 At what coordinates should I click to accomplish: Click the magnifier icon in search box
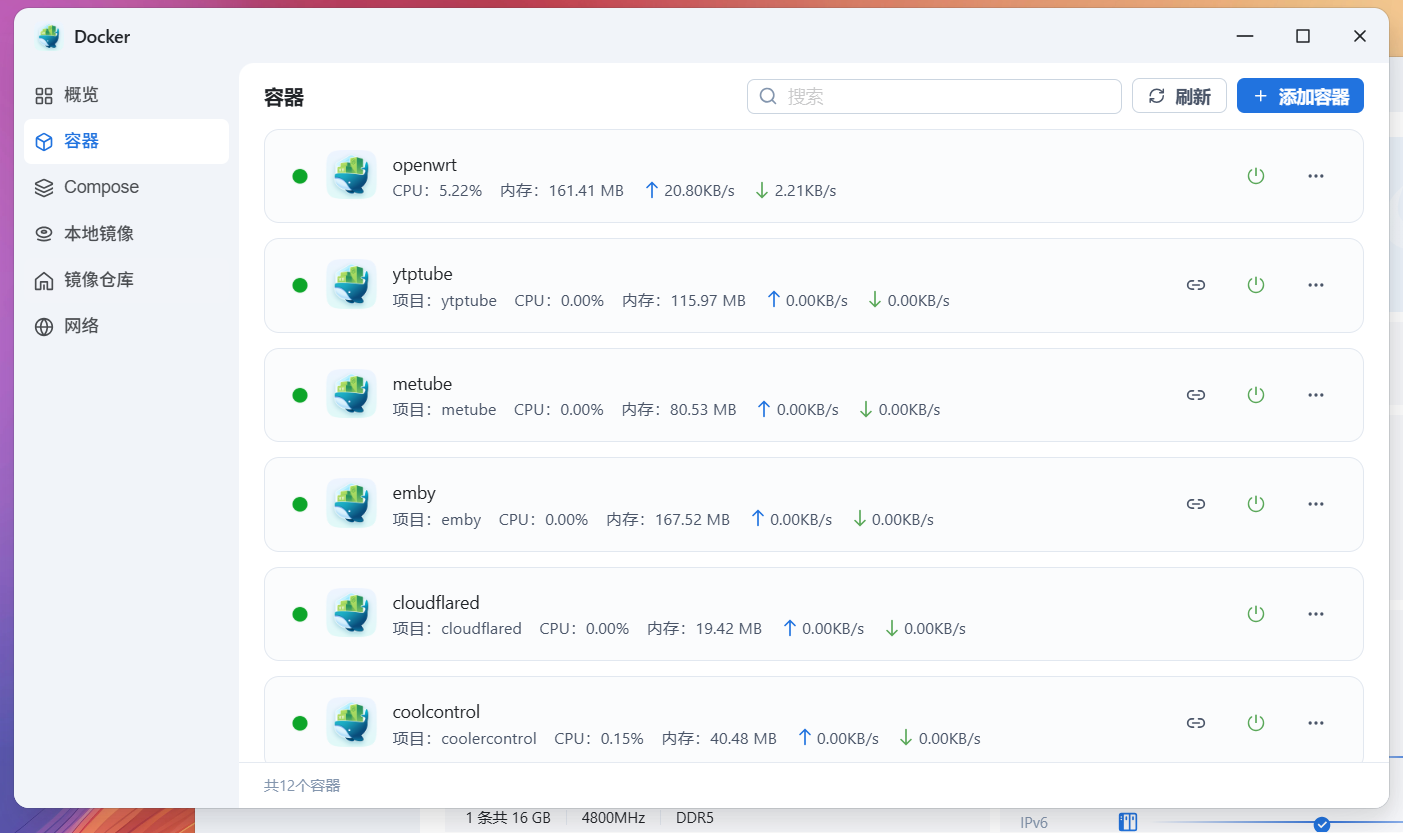coord(768,96)
